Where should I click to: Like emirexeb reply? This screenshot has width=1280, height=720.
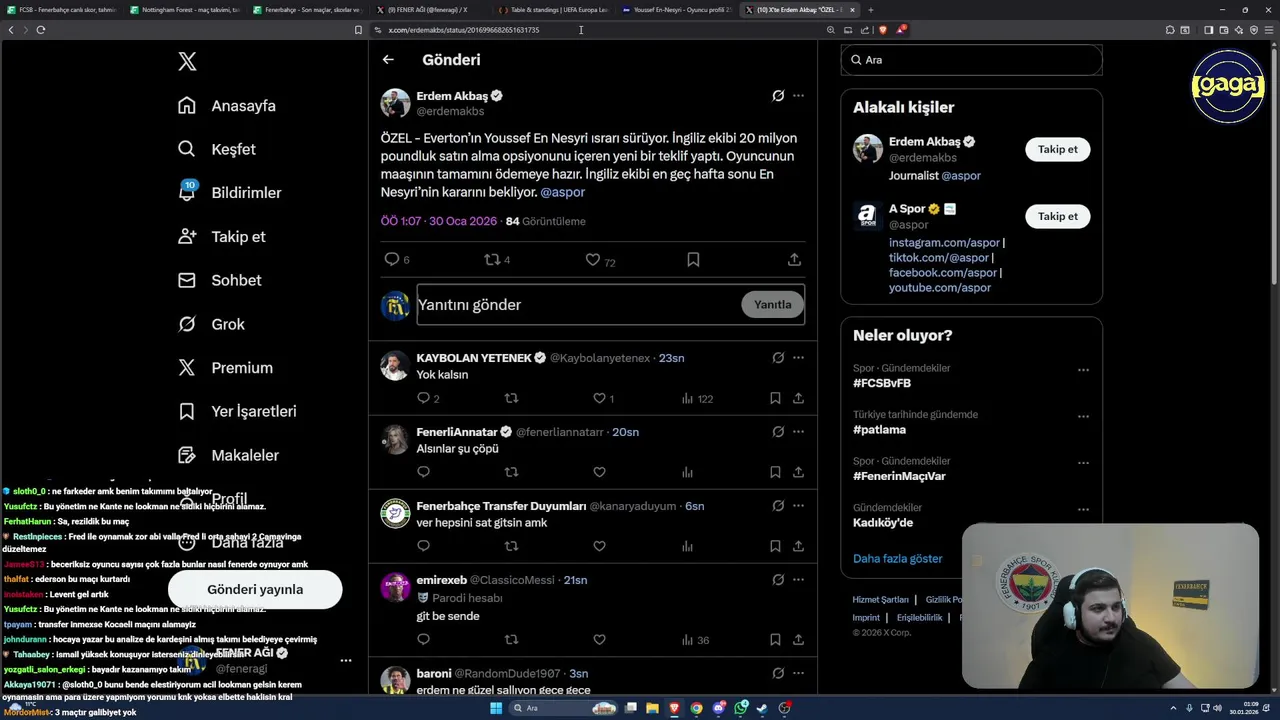pos(599,640)
